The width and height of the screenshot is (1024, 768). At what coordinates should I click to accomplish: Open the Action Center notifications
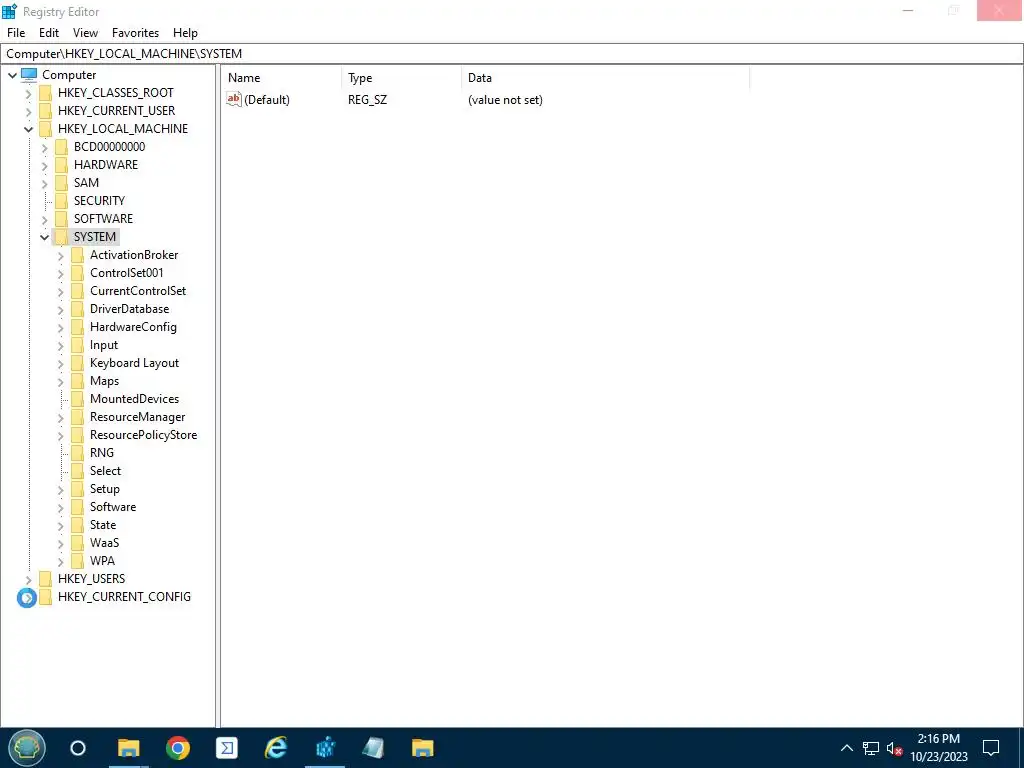pyautogui.click(x=991, y=748)
